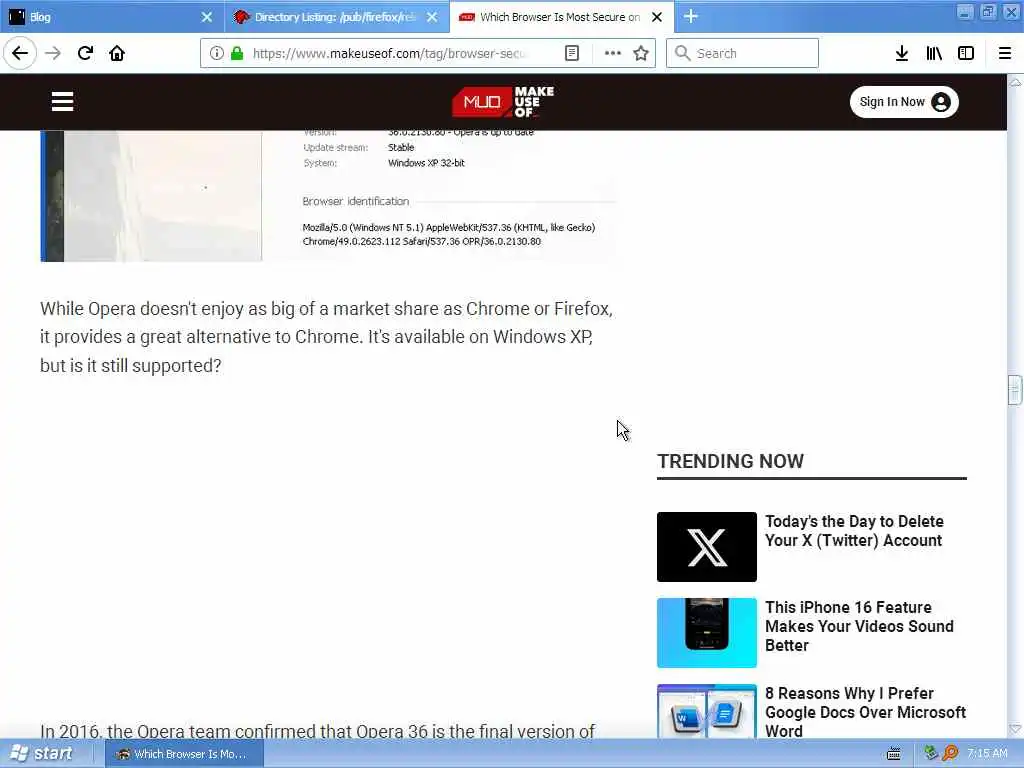Open the Library bookshelf icon
The height and width of the screenshot is (768, 1024).
934,53
